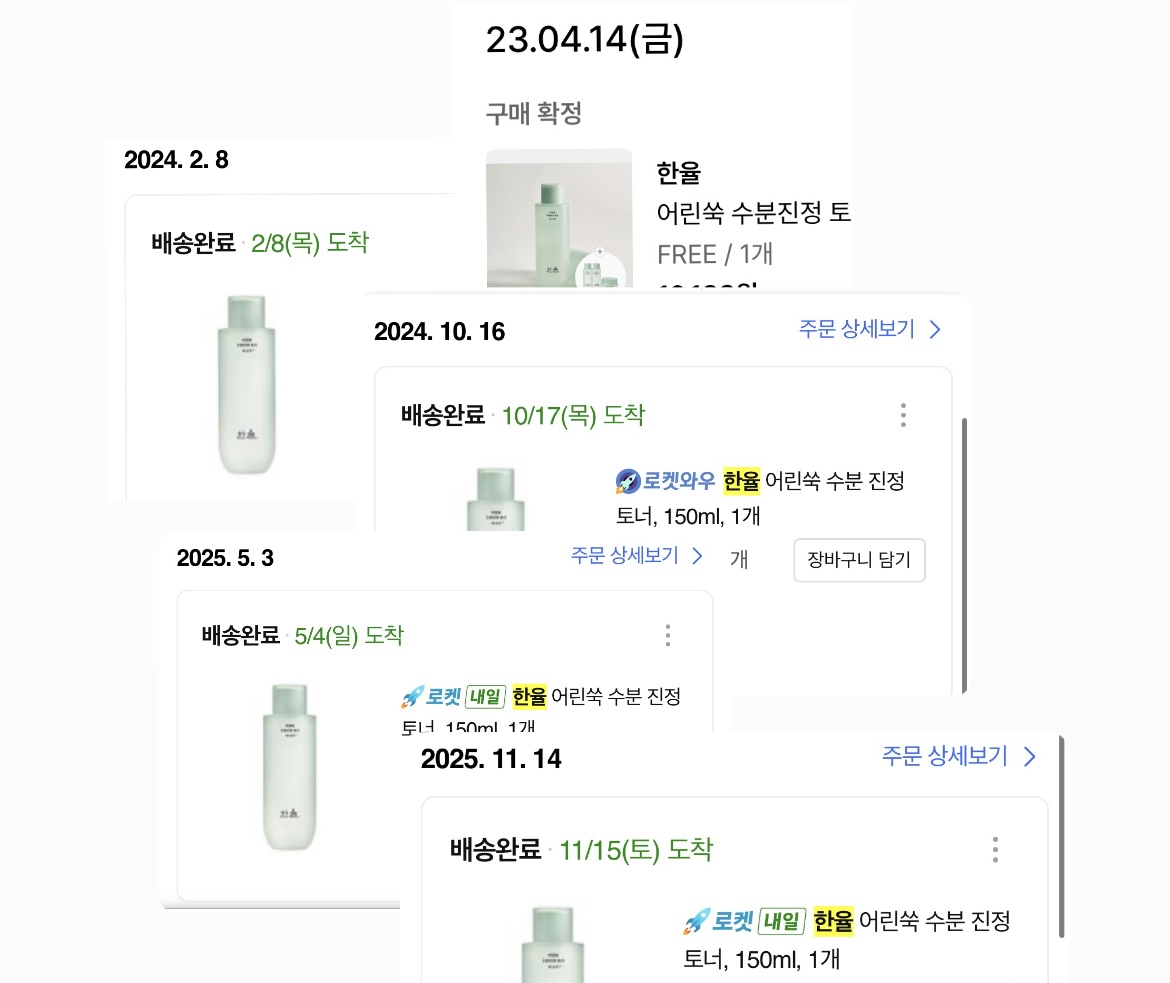
Task: Expand chevron next to the 2024. 10. 16 order details
Action: [x=935, y=330]
